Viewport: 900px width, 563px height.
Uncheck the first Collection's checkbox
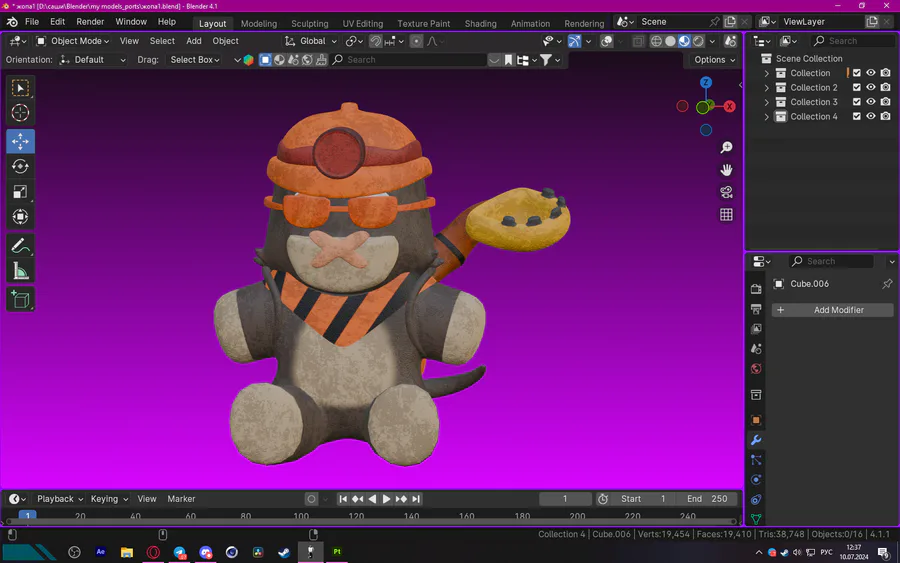coord(856,73)
